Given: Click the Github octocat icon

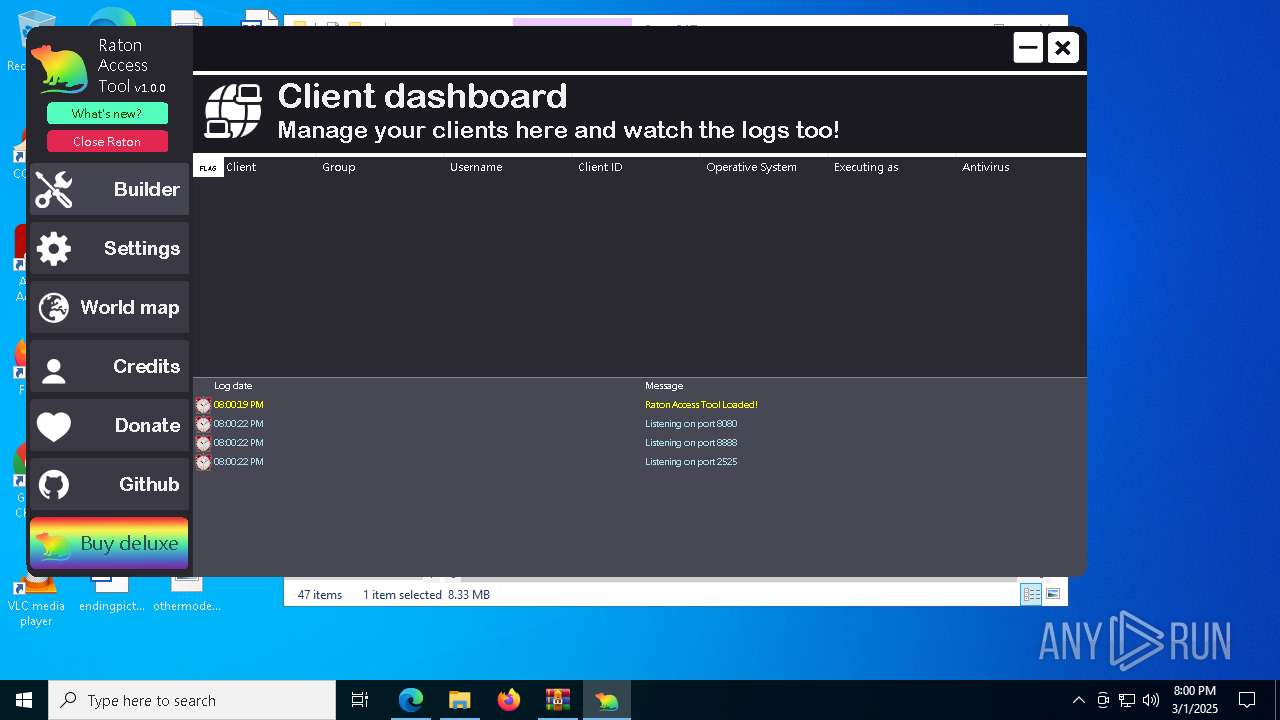Looking at the screenshot, I should tap(54, 485).
